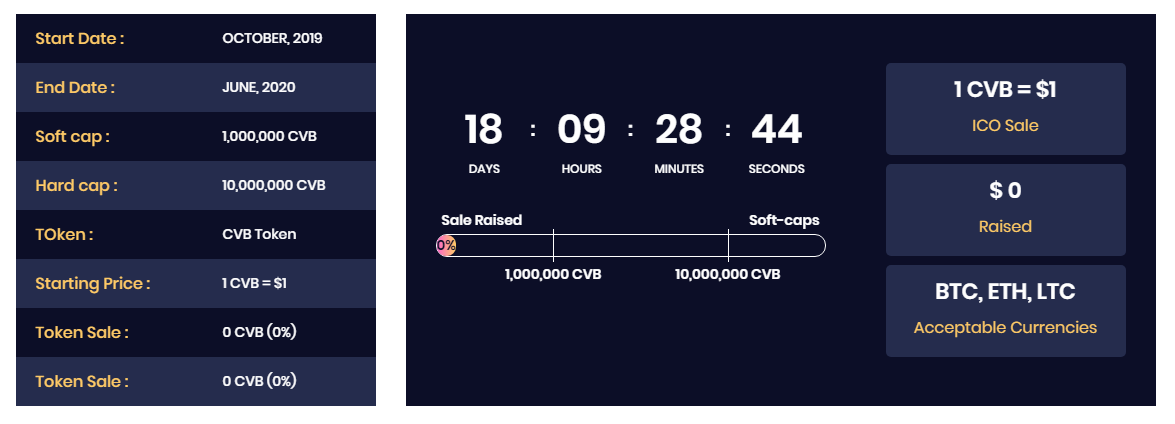Click the first Token Sale row
Image resolution: width=1175 pixels, height=424 pixels.
tap(196, 333)
